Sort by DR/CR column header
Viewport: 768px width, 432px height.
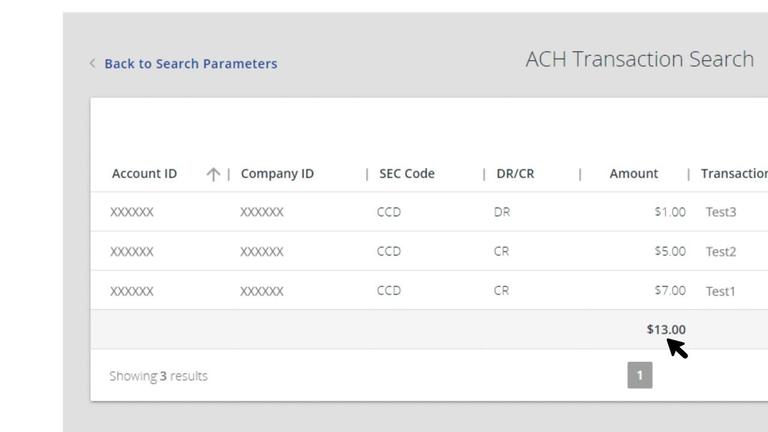pyautogui.click(x=515, y=173)
